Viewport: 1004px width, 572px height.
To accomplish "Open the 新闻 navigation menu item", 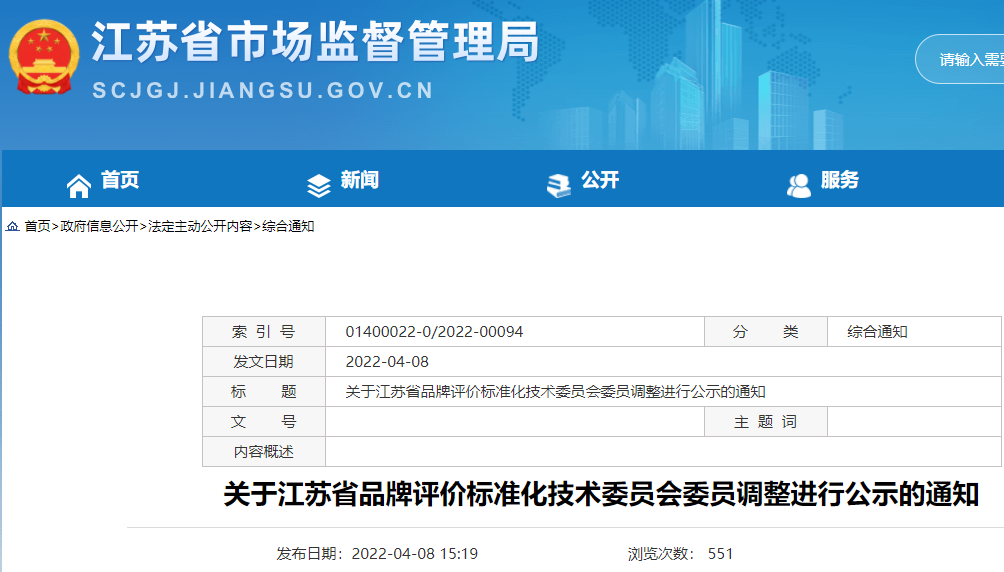I will click(x=360, y=180).
